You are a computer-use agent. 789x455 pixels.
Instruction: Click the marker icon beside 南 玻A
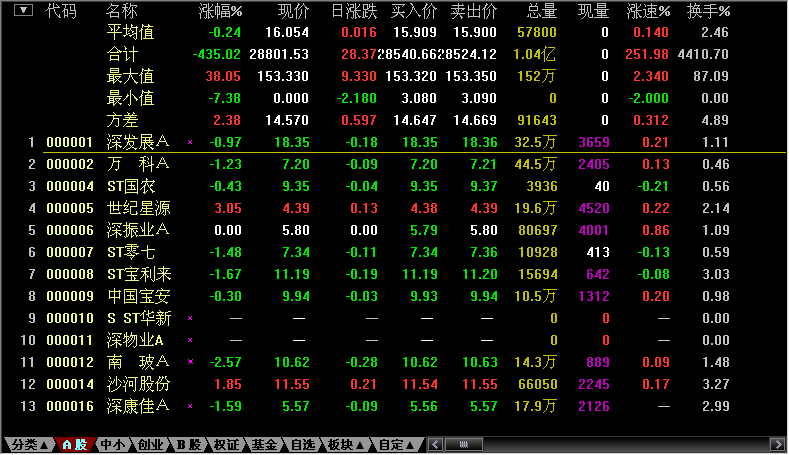[190, 362]
